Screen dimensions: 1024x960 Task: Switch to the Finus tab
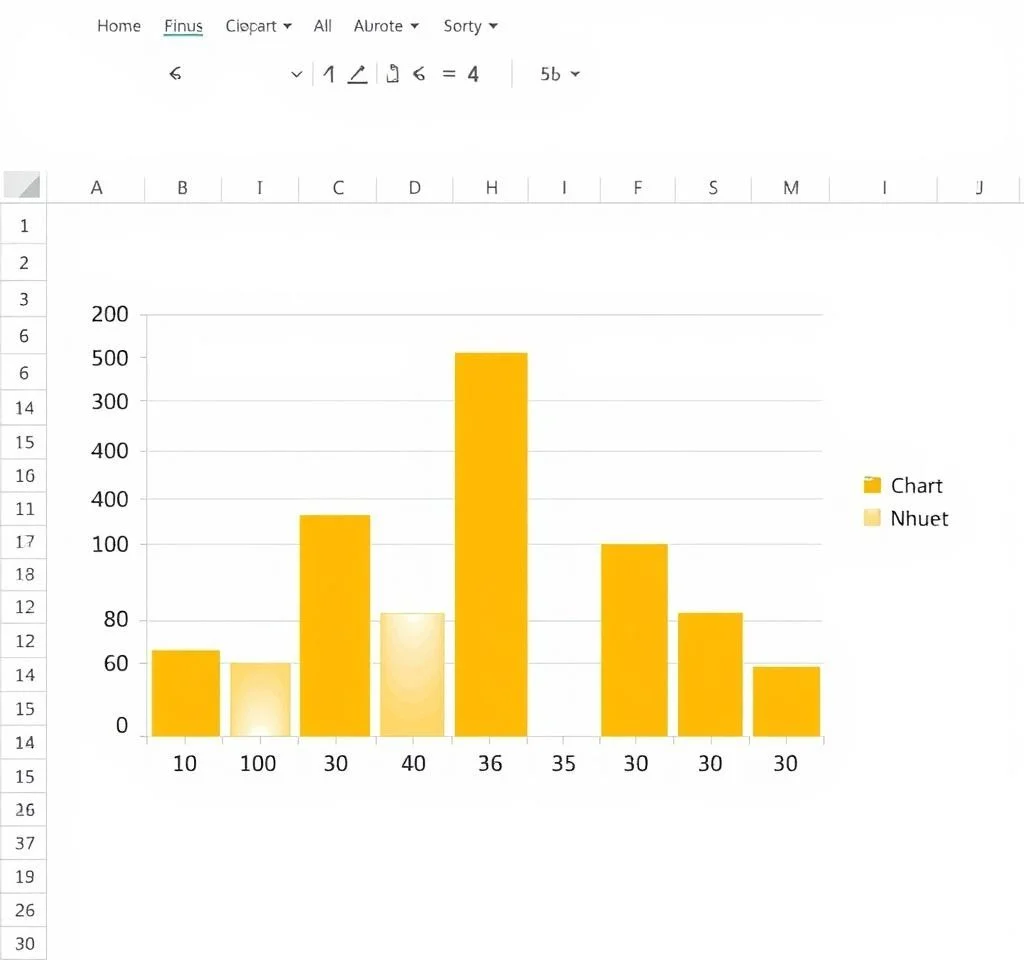point(183,26)
